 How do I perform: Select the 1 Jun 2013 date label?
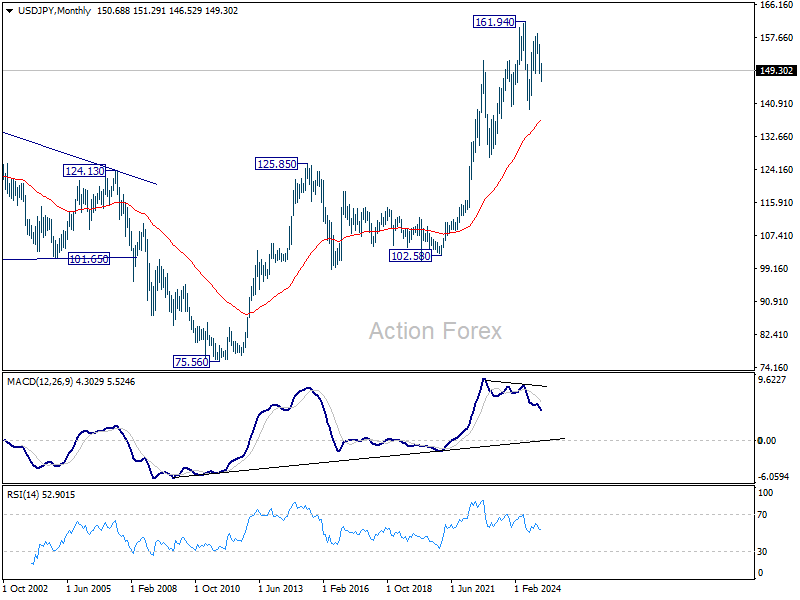pos(281,588)
